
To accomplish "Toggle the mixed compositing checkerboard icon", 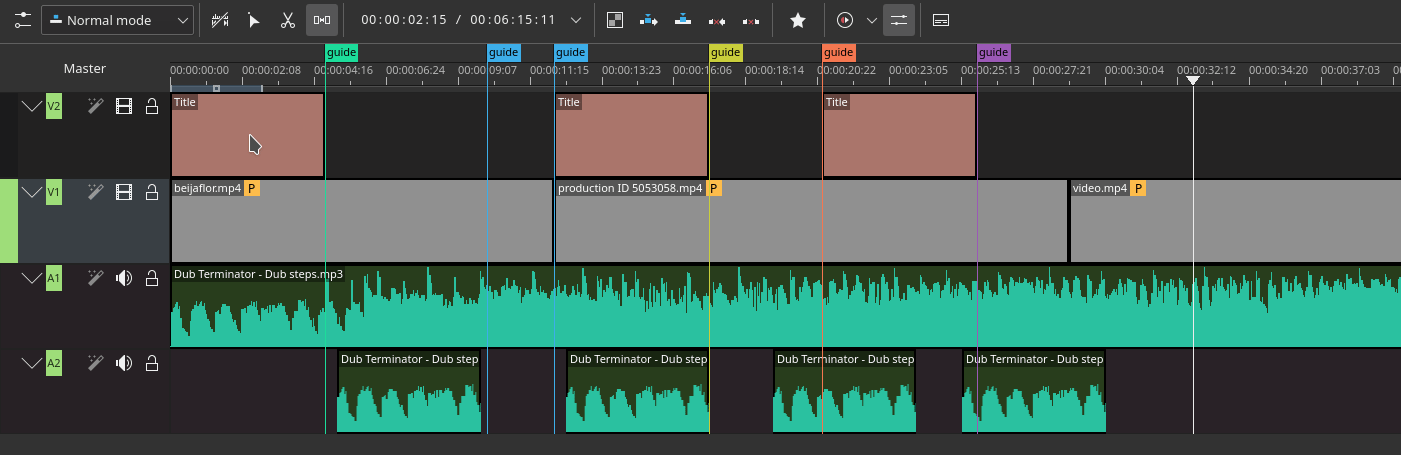I will pyautogui.click(x=615, y=20).
